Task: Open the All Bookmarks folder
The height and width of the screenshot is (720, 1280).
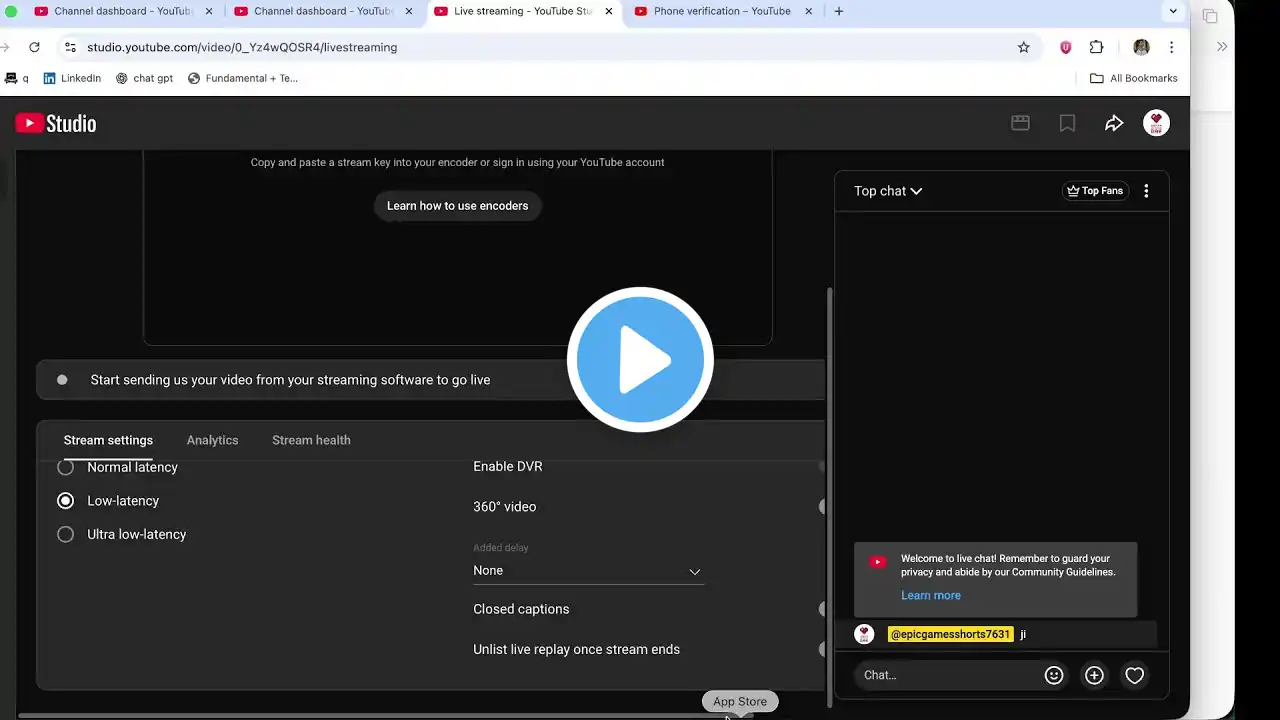Action: [x=1134, y=78]
